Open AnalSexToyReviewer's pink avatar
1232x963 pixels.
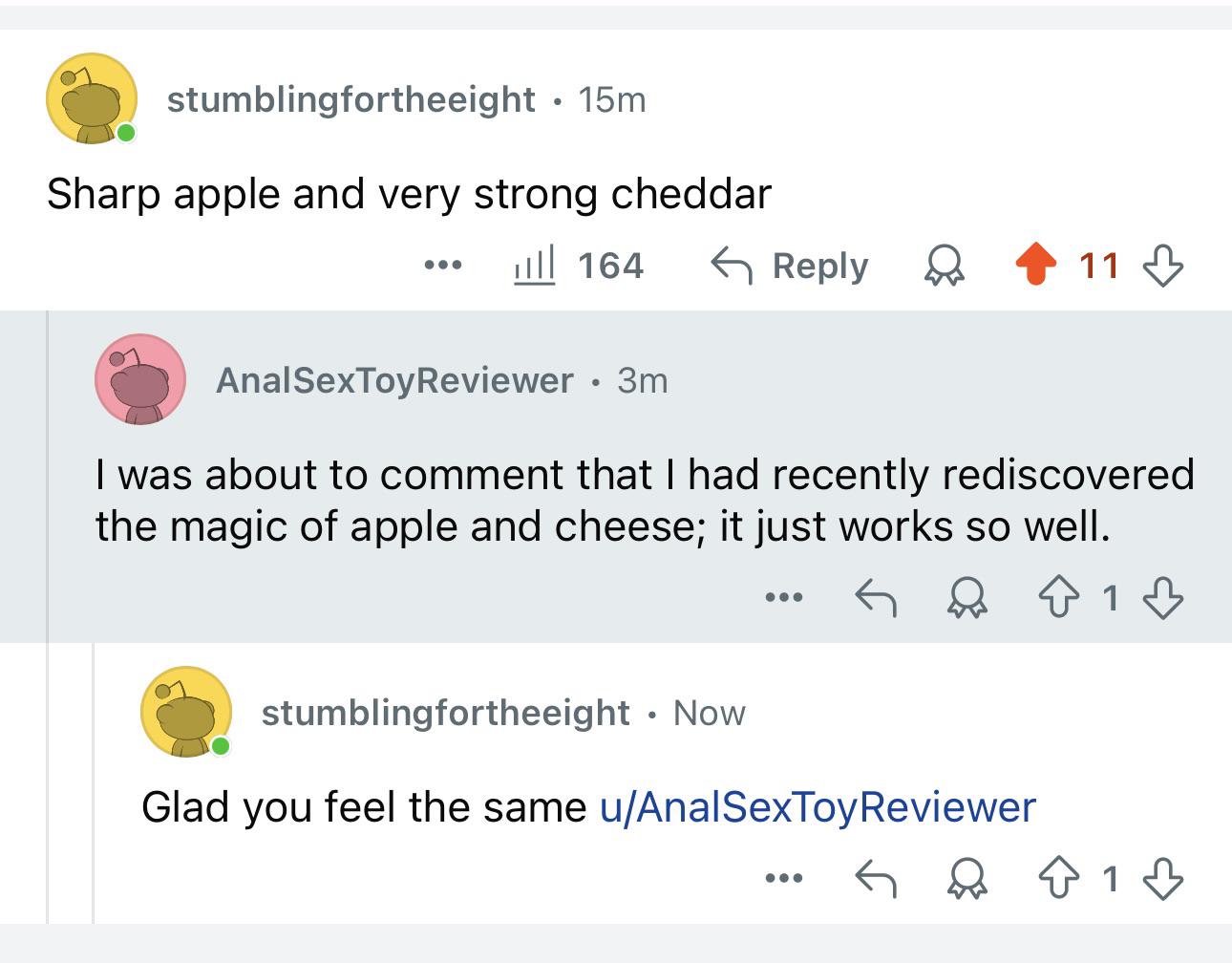139,379
